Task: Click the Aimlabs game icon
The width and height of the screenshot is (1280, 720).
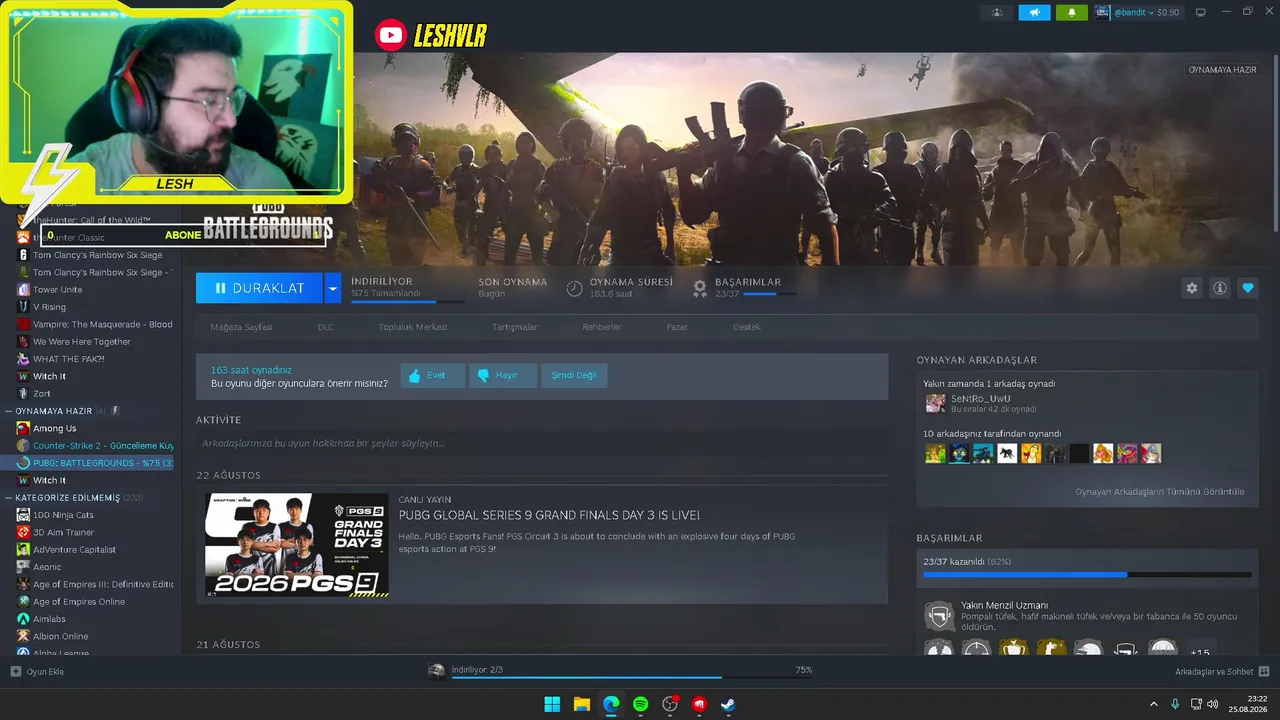Action: tap(23, 619)
